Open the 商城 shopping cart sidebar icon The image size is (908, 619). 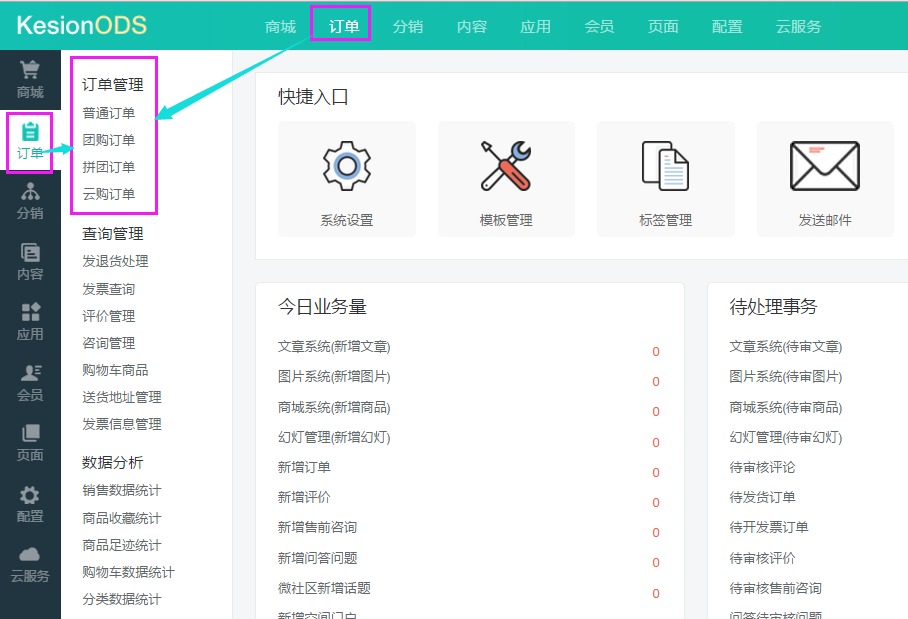point(30,71)
